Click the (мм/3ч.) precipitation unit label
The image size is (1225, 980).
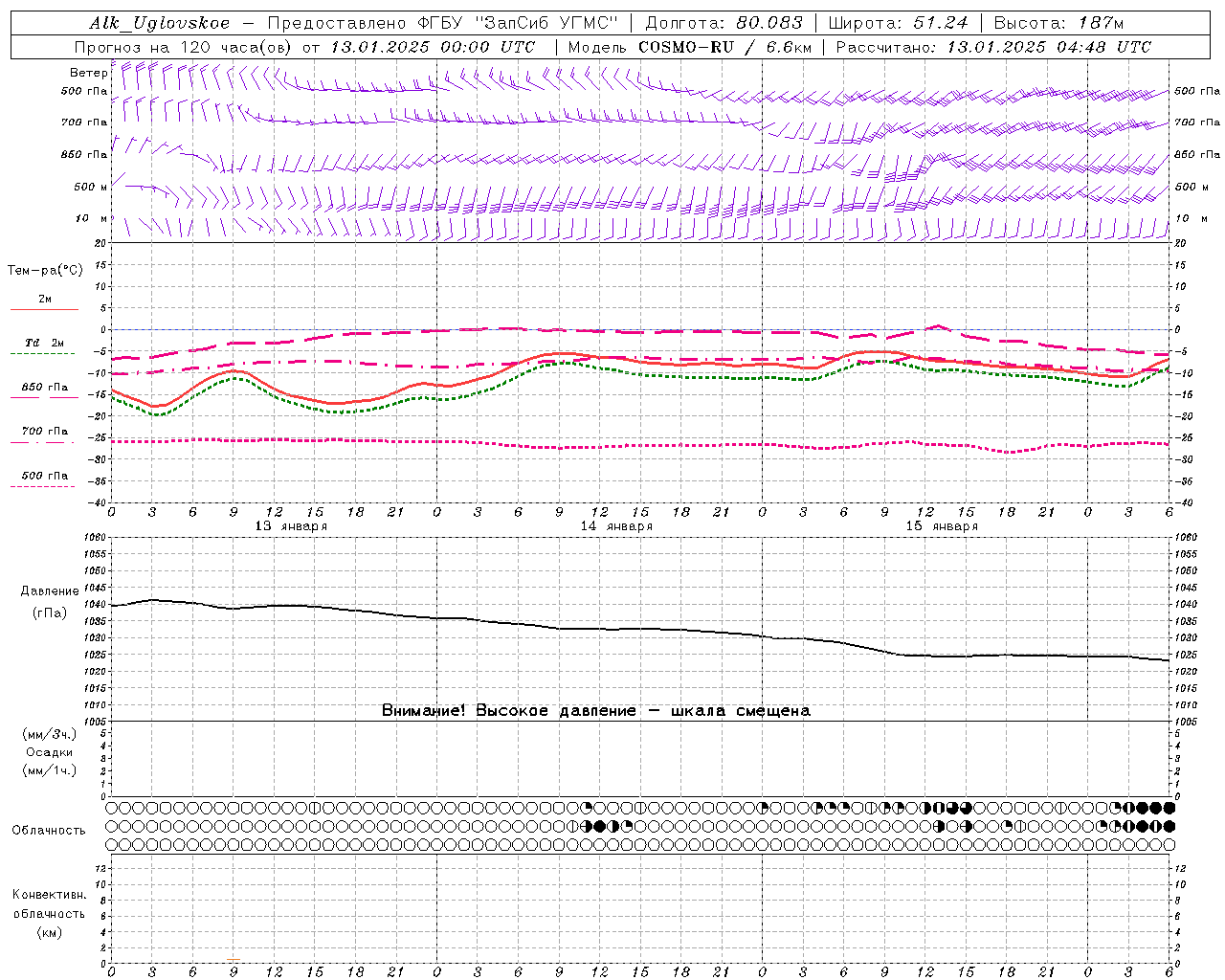coord(50,734)
